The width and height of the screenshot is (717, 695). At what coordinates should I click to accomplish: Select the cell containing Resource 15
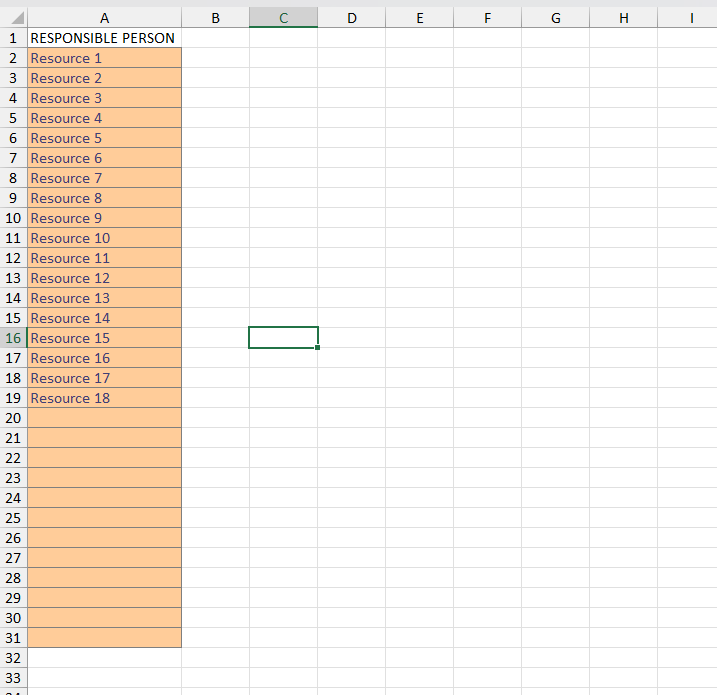click(105, 338)
